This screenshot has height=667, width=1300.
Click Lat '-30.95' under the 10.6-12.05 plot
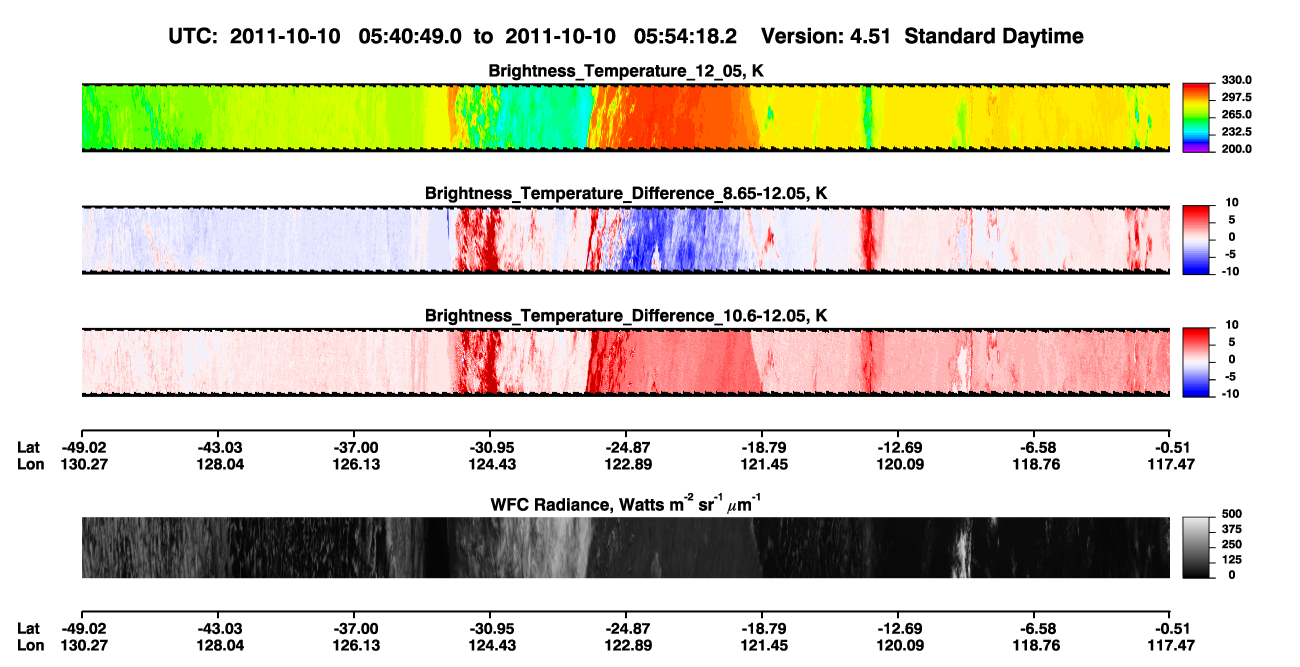pos(489,447)
